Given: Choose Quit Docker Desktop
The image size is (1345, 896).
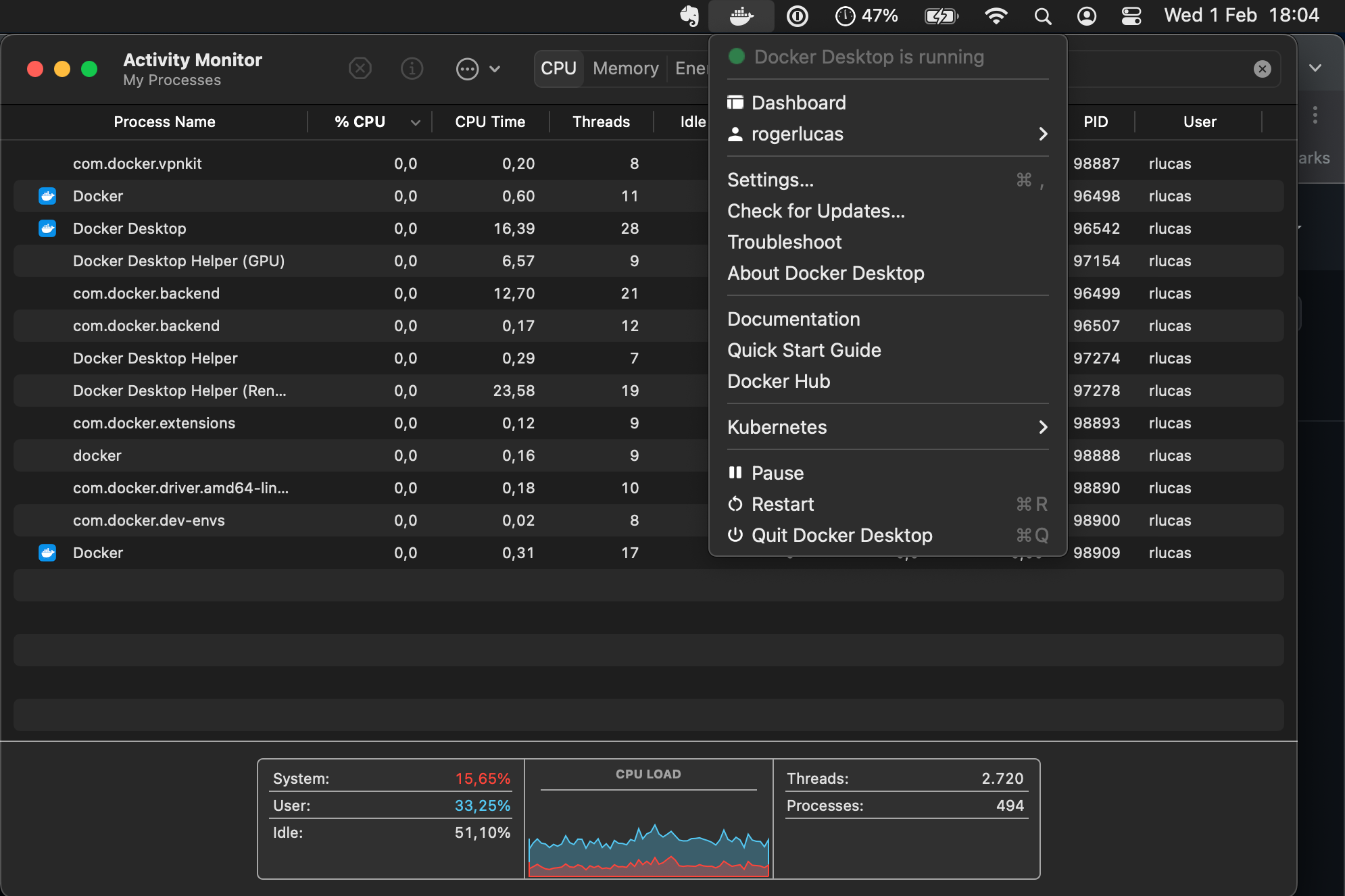Looking at the screenshot, I should pyautogui.click(x=841, y=534).
